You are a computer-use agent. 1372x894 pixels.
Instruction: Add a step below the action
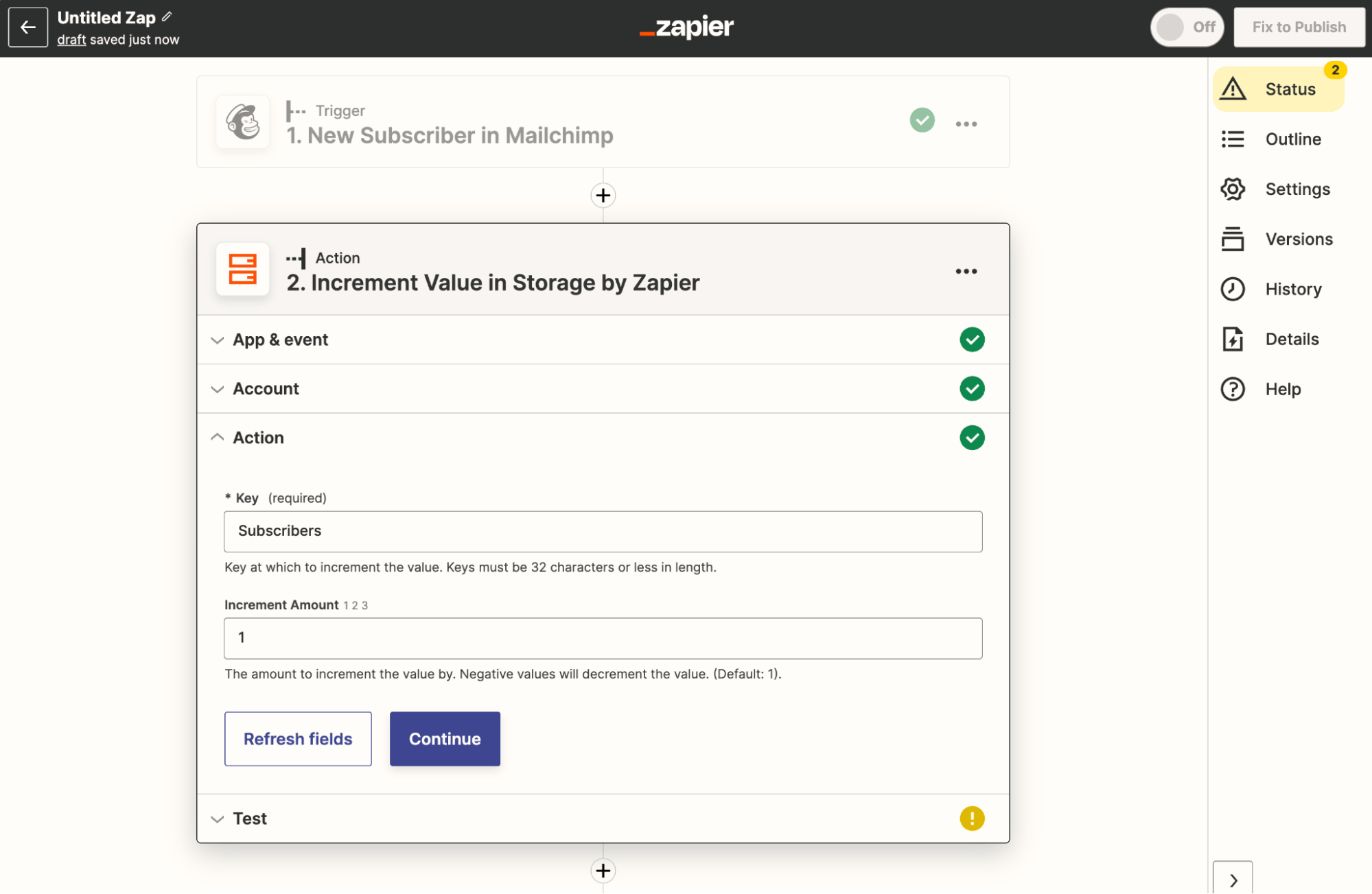[603, 871]
